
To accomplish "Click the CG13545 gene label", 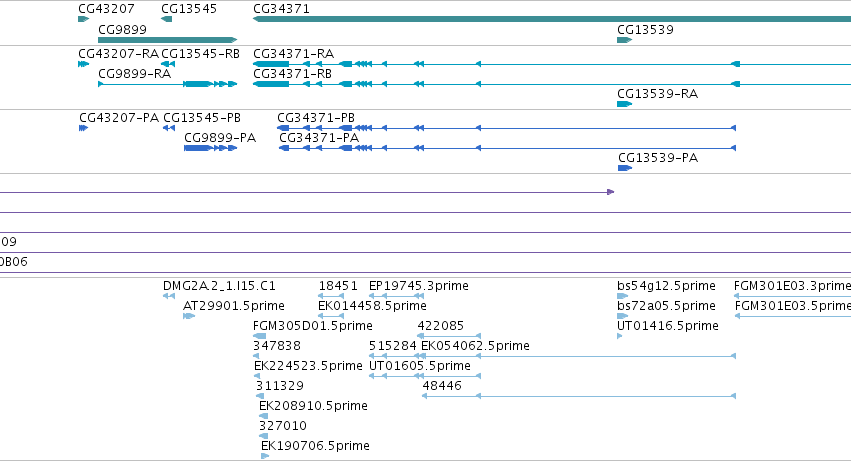I will 189,9.
